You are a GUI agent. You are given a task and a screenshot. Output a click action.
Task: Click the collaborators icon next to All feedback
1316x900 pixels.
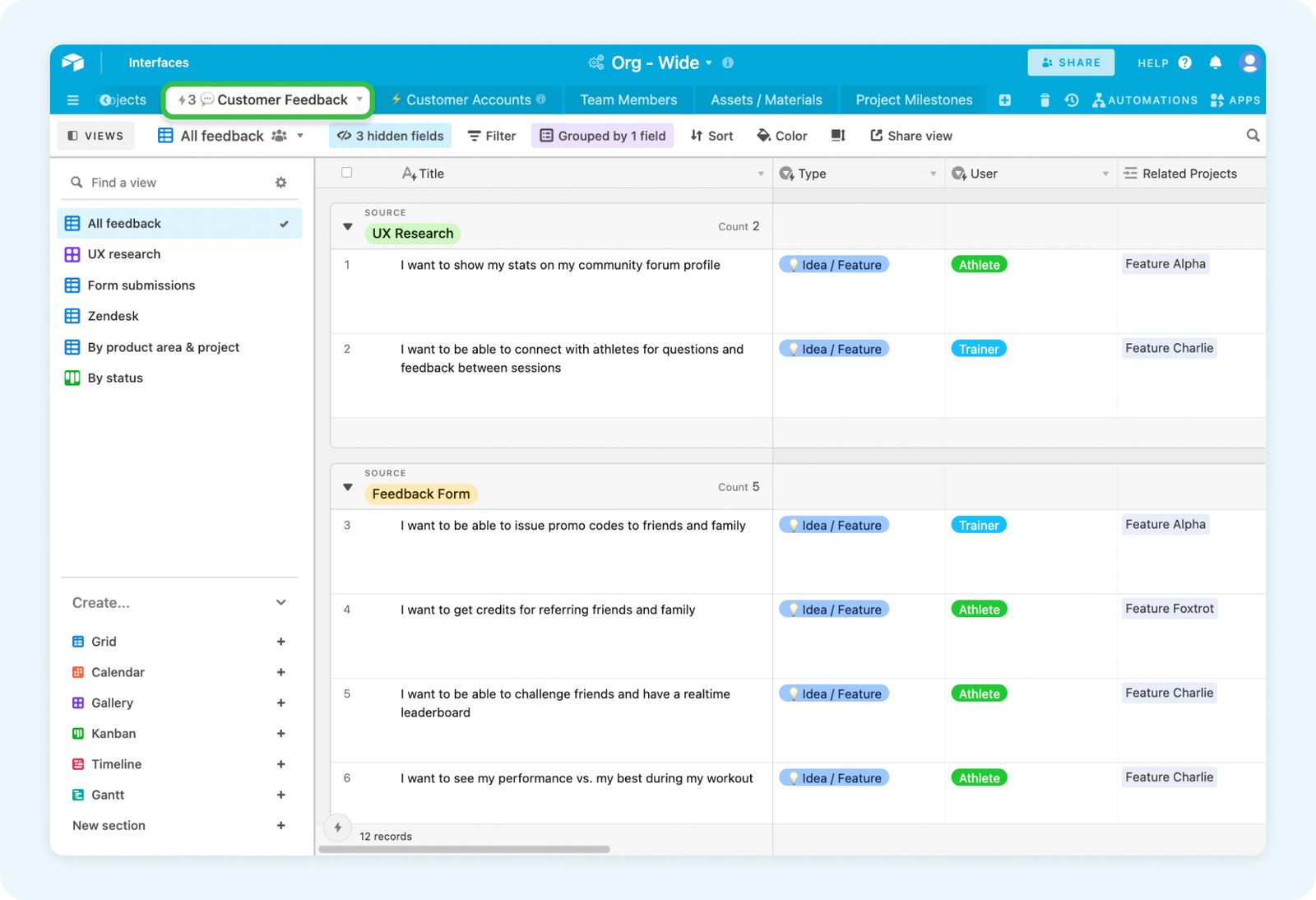pyautogui.click(x=280, y=136)
